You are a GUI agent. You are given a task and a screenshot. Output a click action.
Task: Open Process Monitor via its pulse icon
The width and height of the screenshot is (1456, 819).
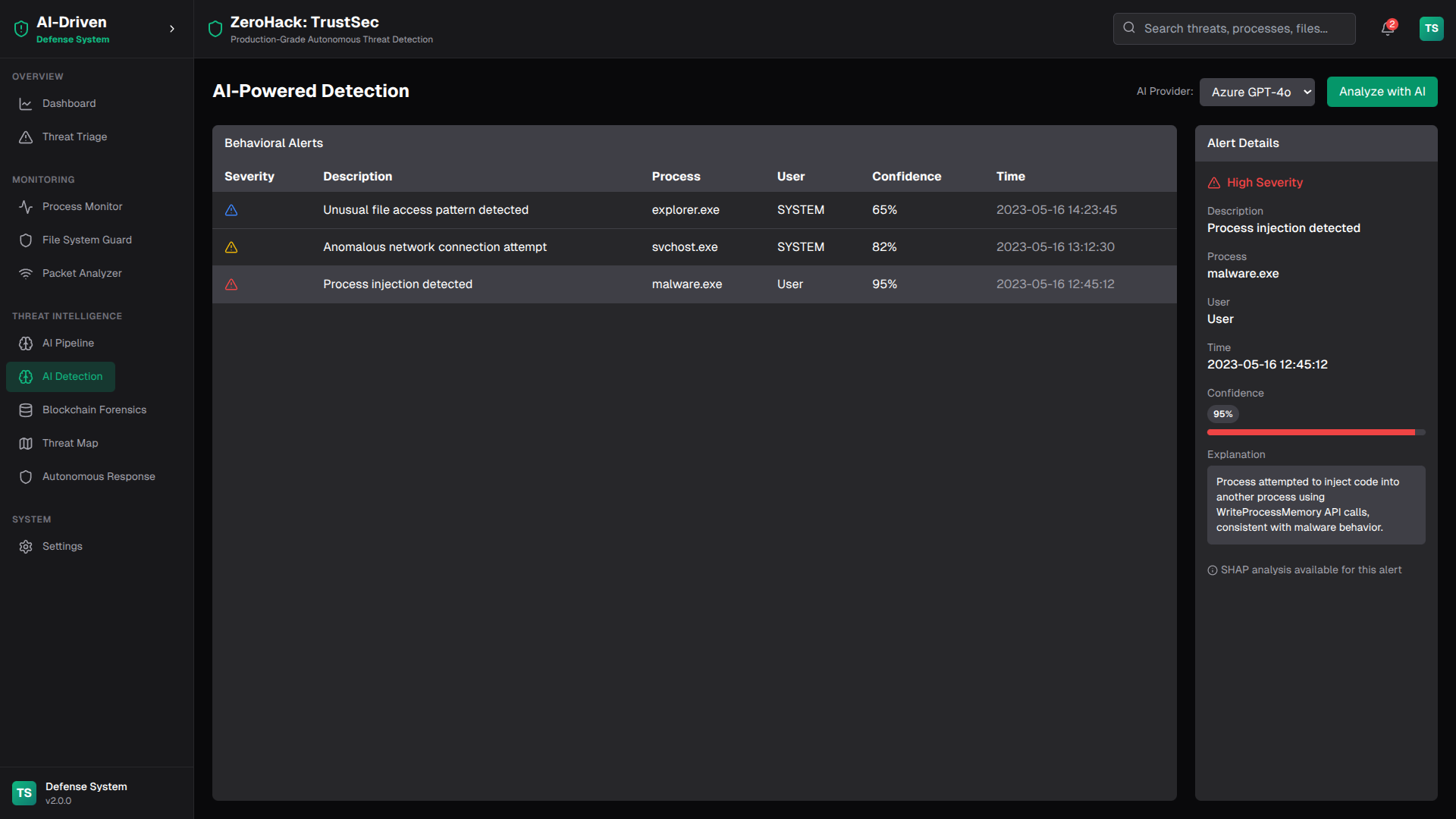point(26,207)
